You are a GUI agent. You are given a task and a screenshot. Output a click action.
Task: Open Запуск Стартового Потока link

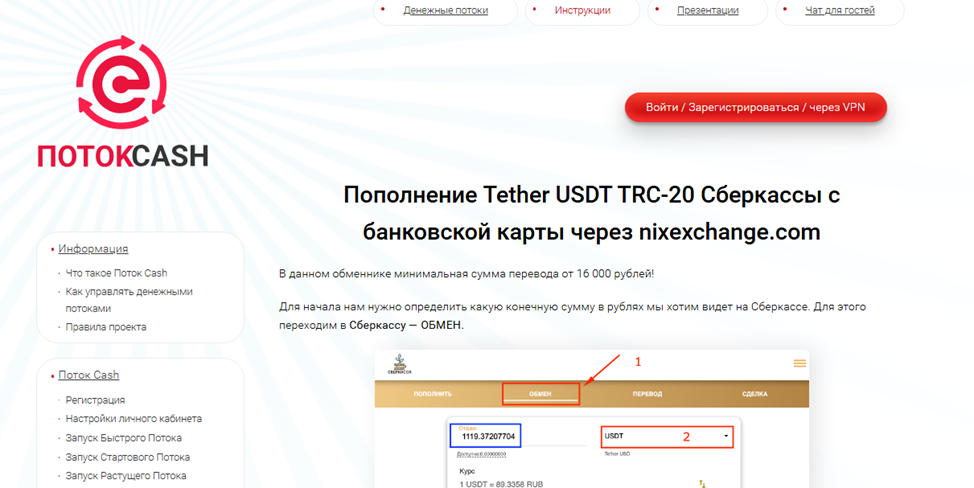click(x=128, y=458)
